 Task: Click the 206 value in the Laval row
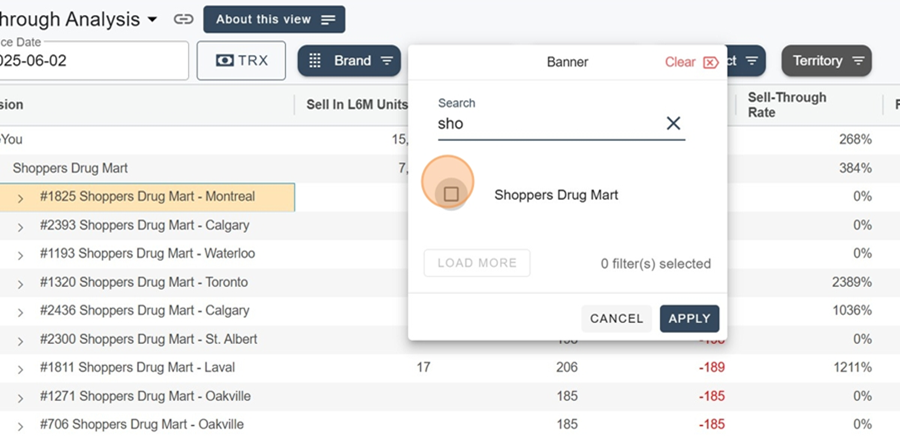567,367
